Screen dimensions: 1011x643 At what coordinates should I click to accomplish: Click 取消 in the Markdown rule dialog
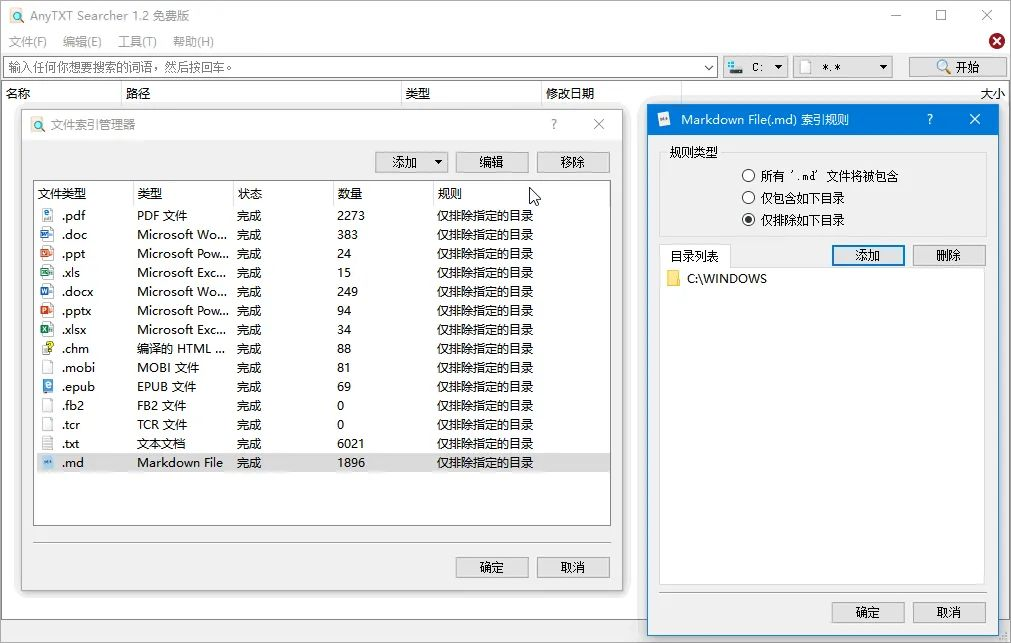click(949, 612)
